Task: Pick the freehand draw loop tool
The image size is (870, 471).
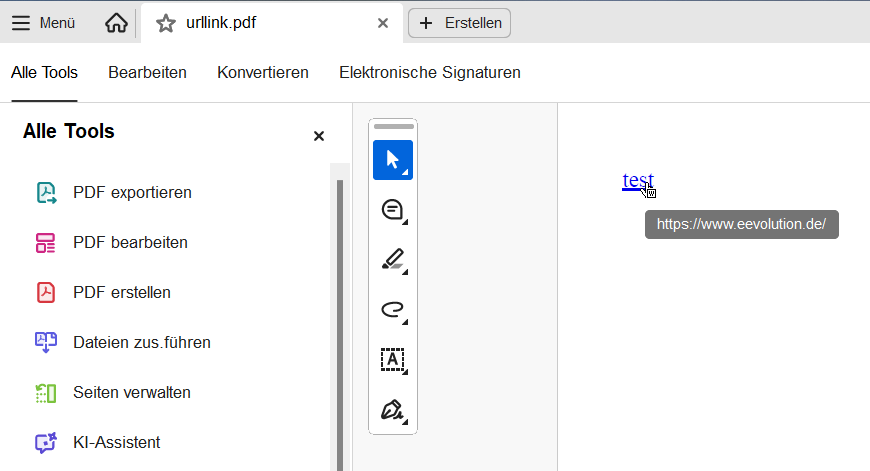Action: point(392,310)
